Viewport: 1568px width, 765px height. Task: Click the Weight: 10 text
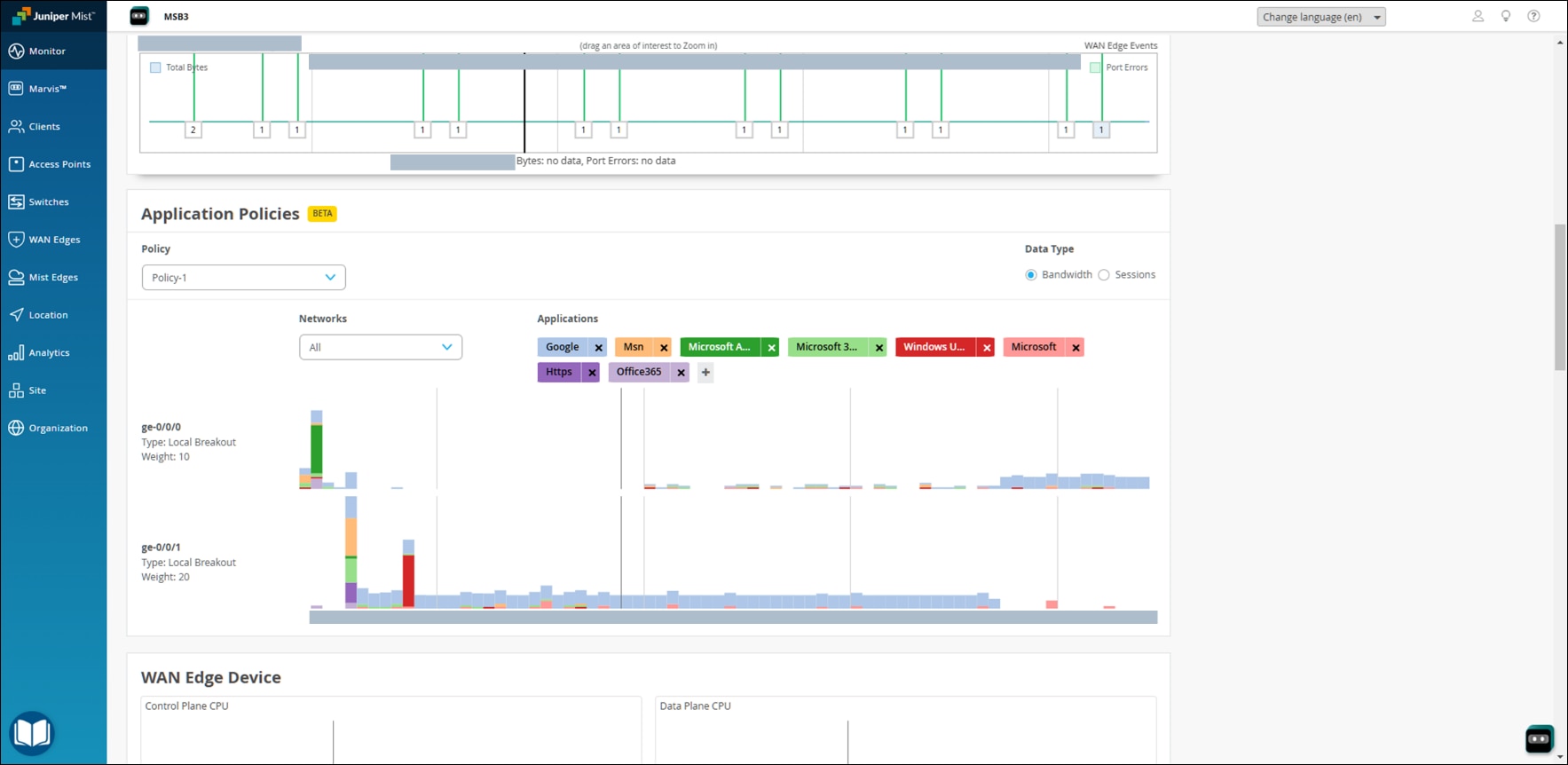(x=166, y=457)
